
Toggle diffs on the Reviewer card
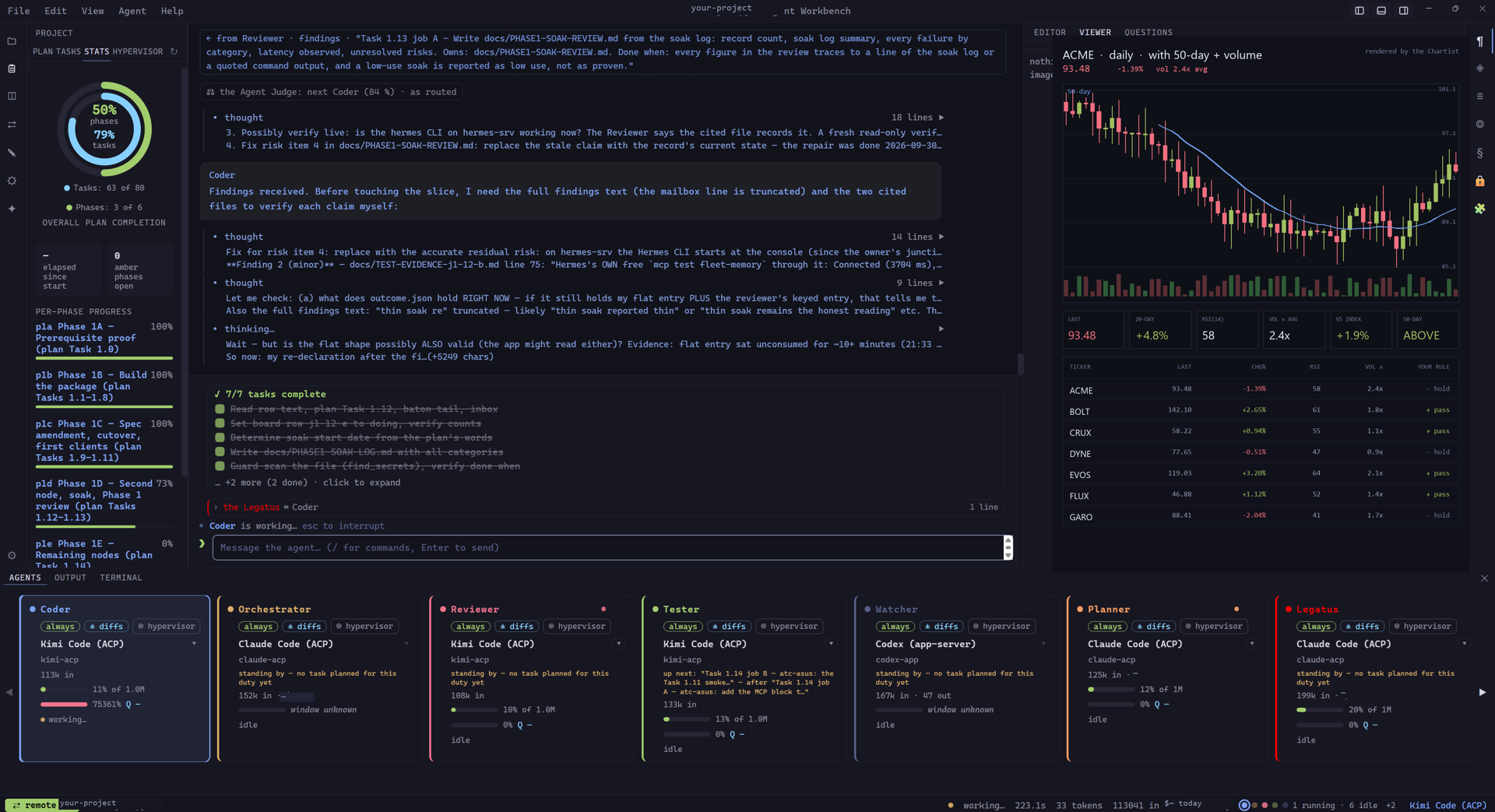(x=516, y=627)
